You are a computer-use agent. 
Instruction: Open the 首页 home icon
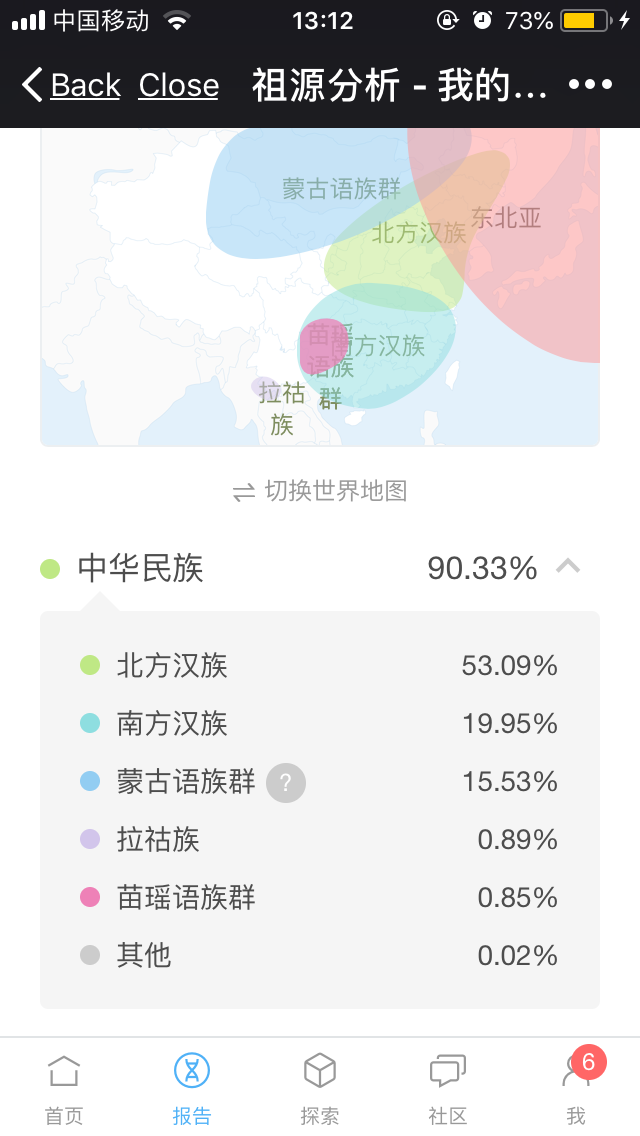64,1072
